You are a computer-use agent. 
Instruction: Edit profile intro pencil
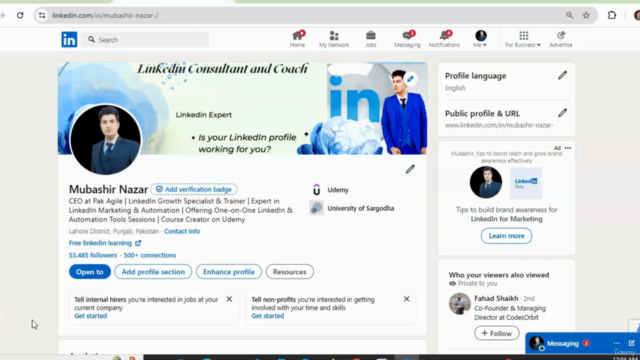click(410, 169)
